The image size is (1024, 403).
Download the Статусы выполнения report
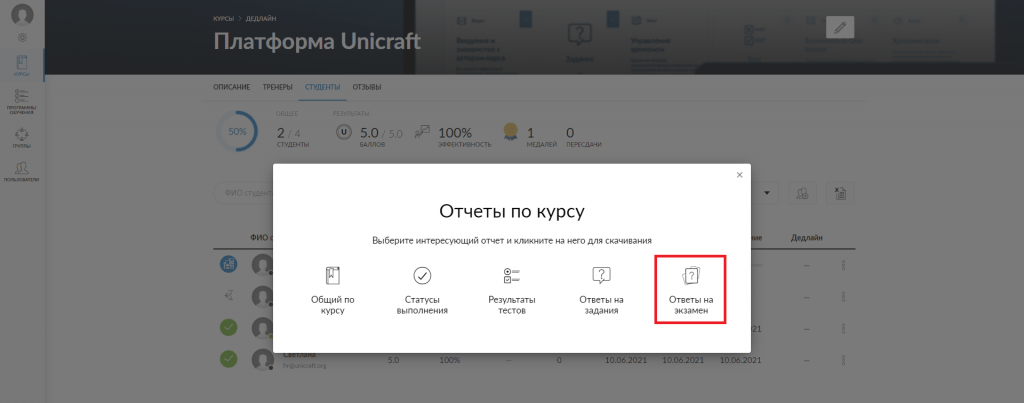click(x=422, y=291)
